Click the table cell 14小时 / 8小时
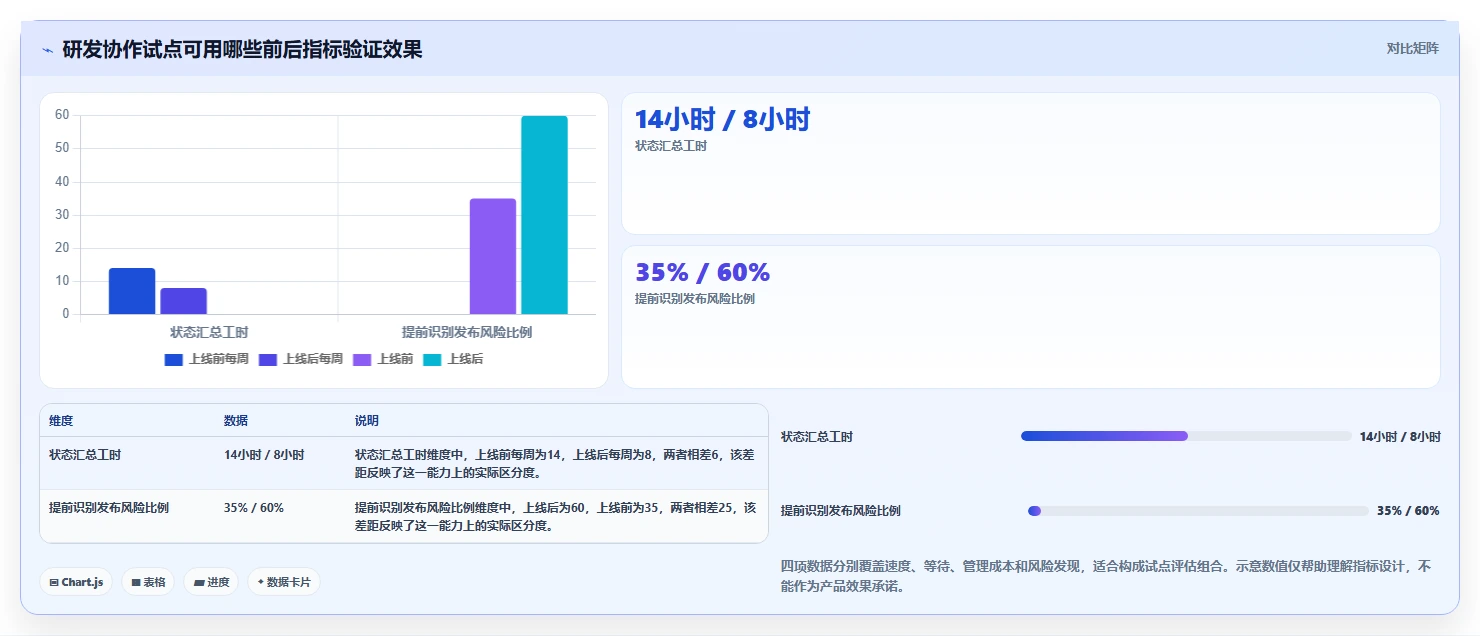Screen dimensions: 1480x636 click(264, 454)
